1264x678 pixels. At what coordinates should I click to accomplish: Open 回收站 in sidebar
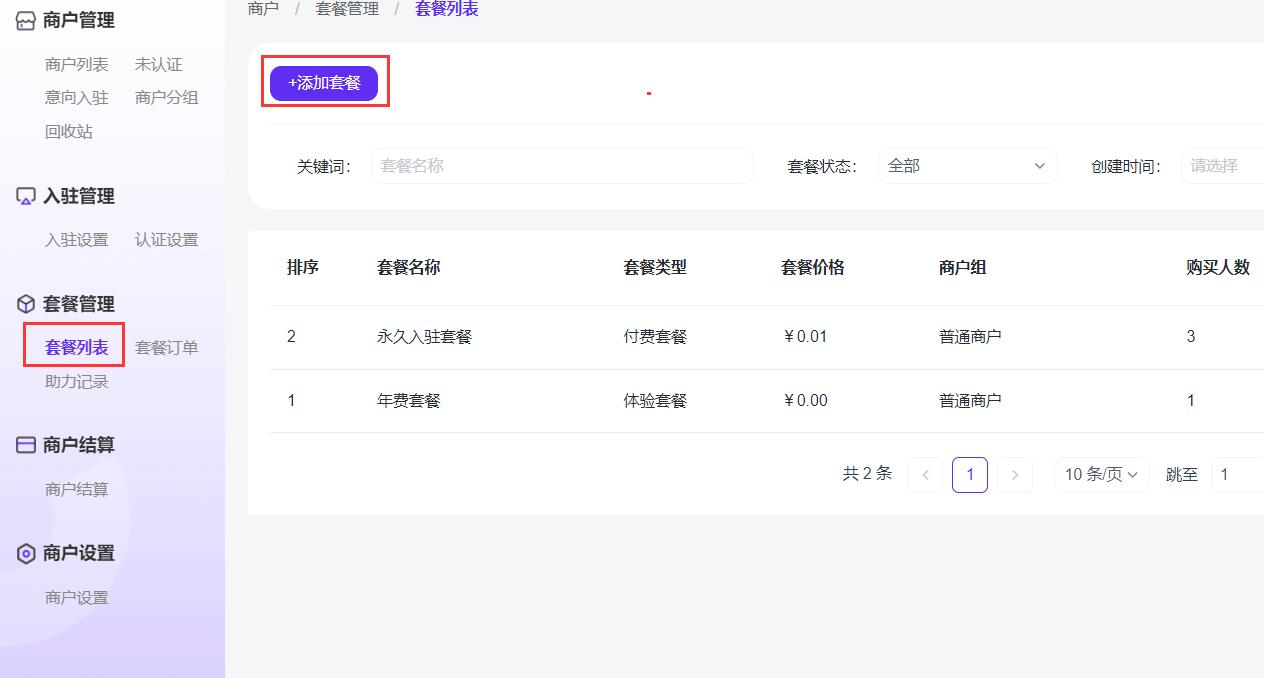click(x=69, y=132)
